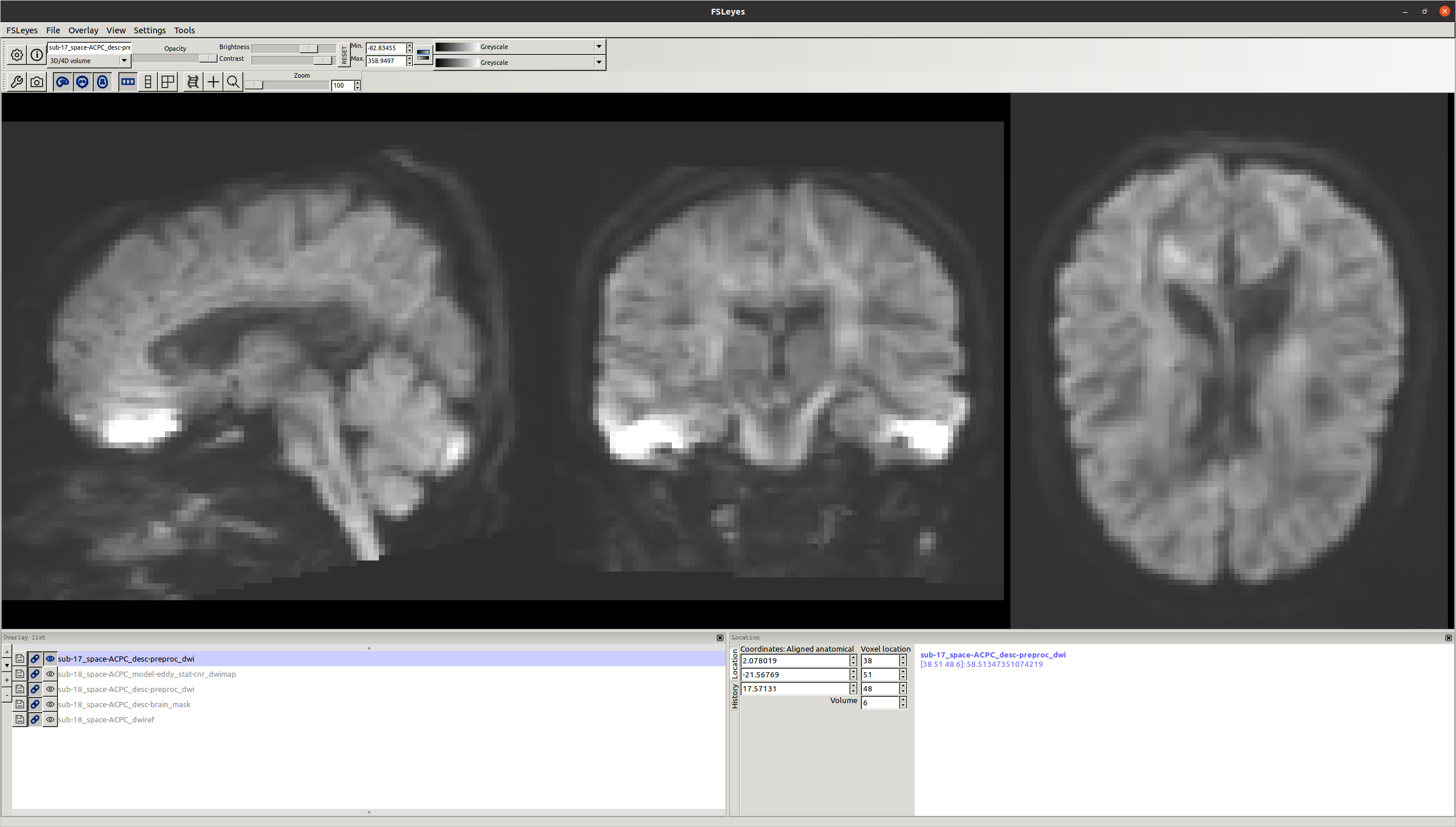1456x827 pixels.
Task: Open the Overlay menu
Action: (x=83, y=30)
